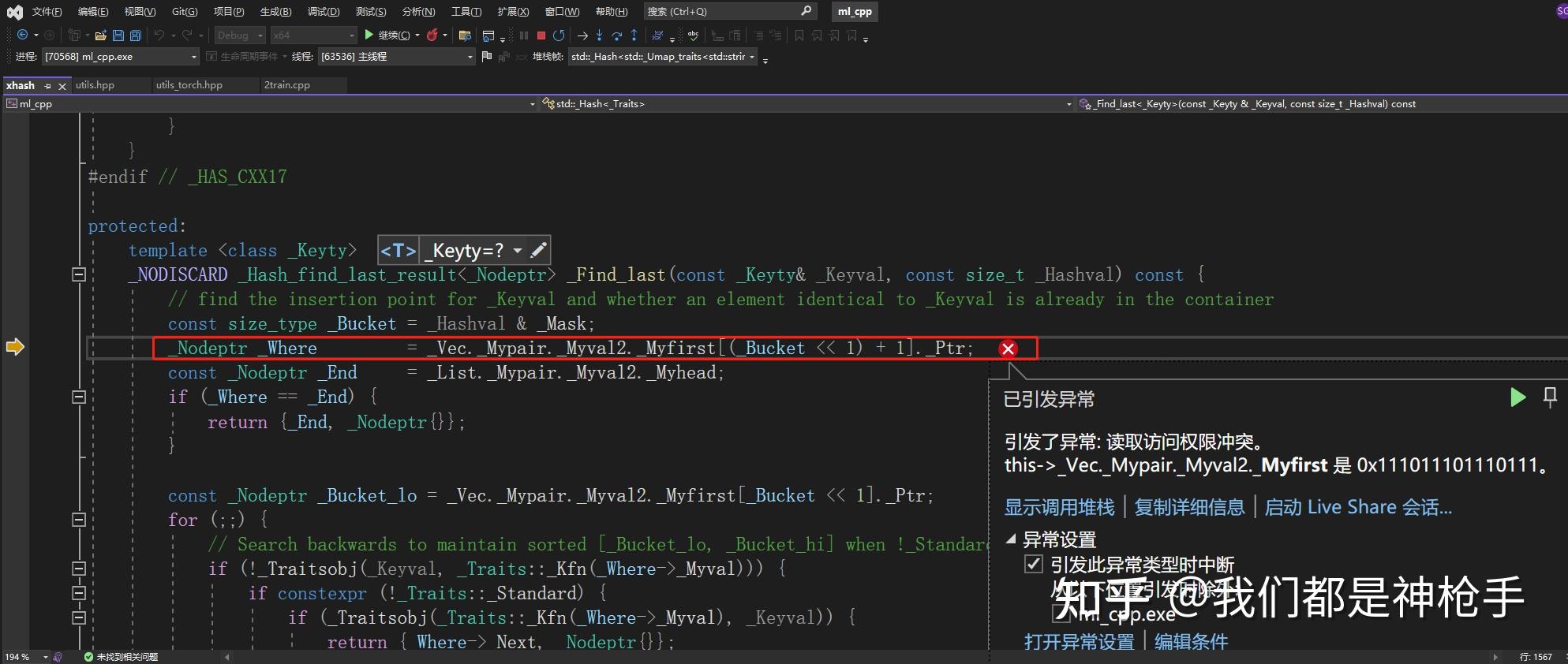1568x664 pixels.
Task: Click the Visual Studio logo icon
Action: pos(14,11)
